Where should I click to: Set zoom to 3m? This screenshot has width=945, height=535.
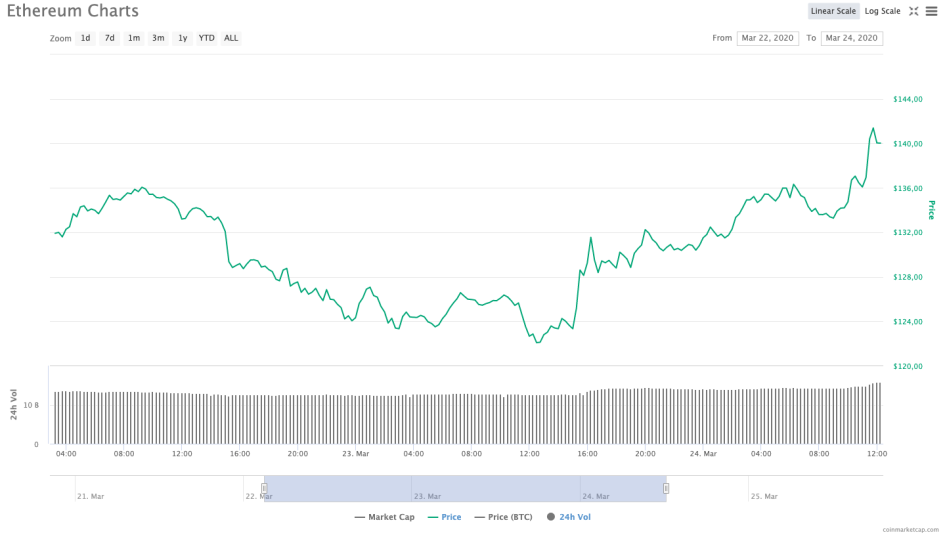pyautogui.click(x=158, y=38)
